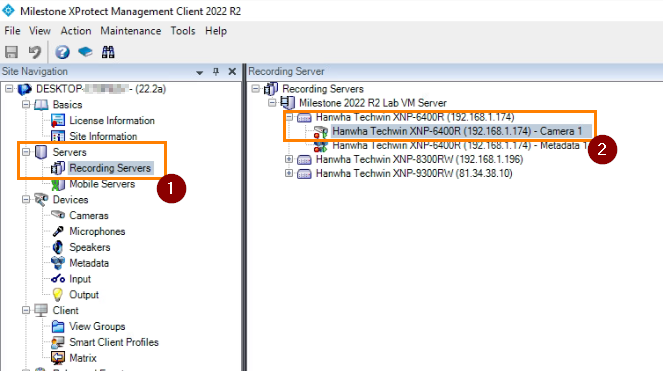Collapse the Devices tree node
663x371 pixels.
pos(26,199)
